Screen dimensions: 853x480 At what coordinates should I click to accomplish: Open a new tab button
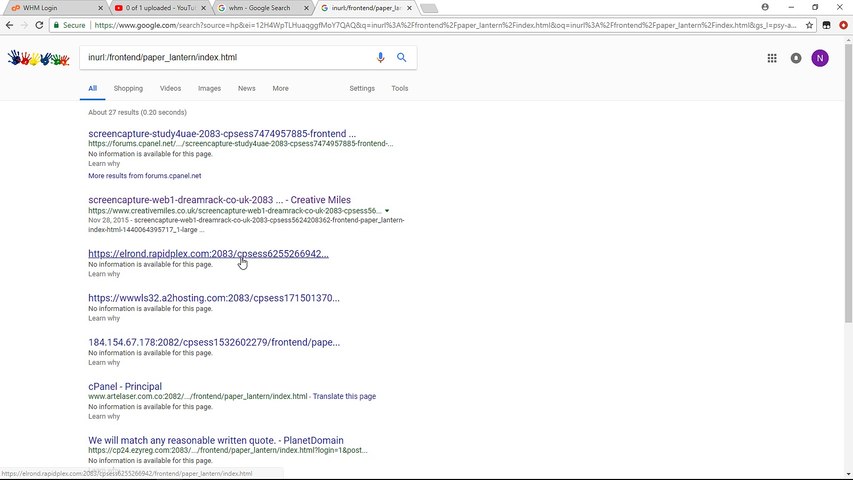point(429,8)
